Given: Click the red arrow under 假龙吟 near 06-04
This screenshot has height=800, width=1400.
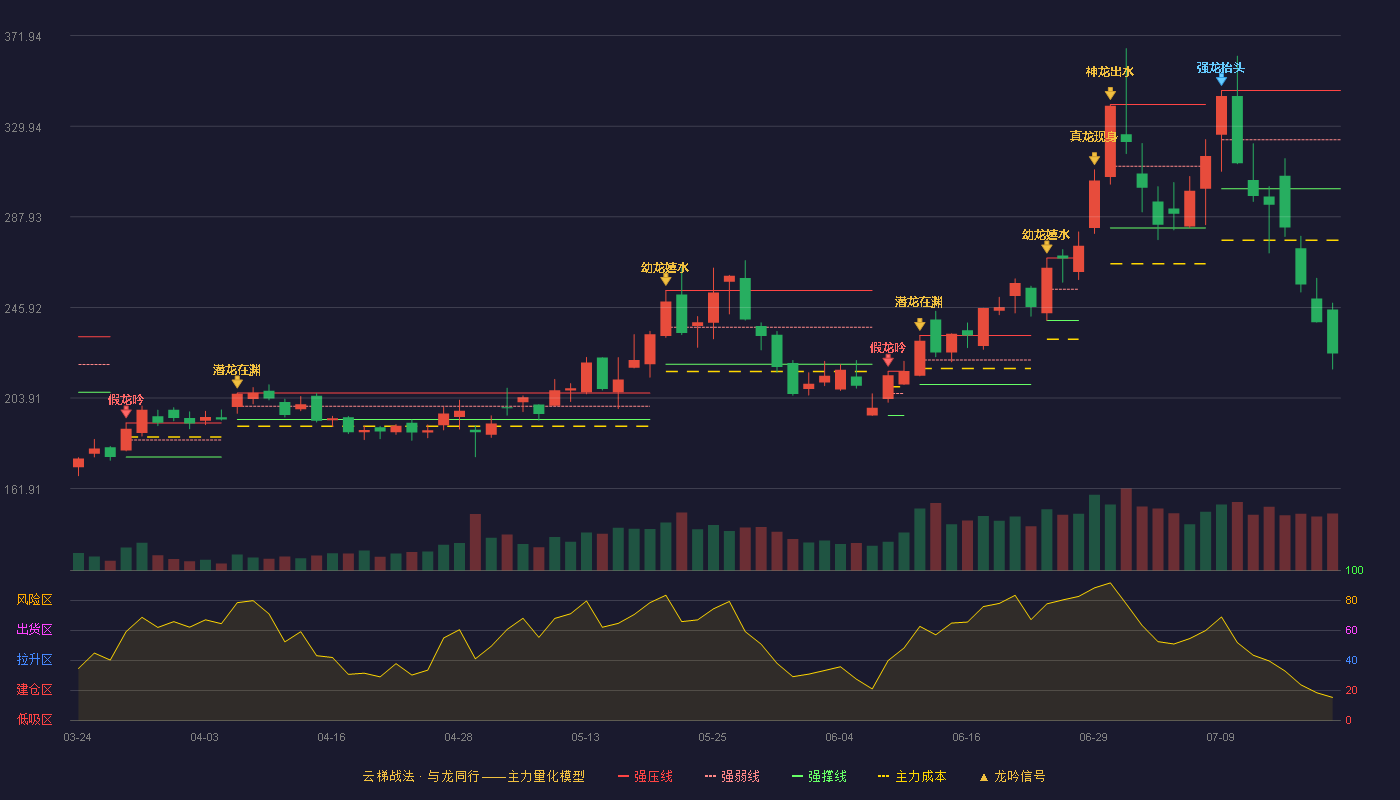Looking at the screenshot, I should pos(888,360).
